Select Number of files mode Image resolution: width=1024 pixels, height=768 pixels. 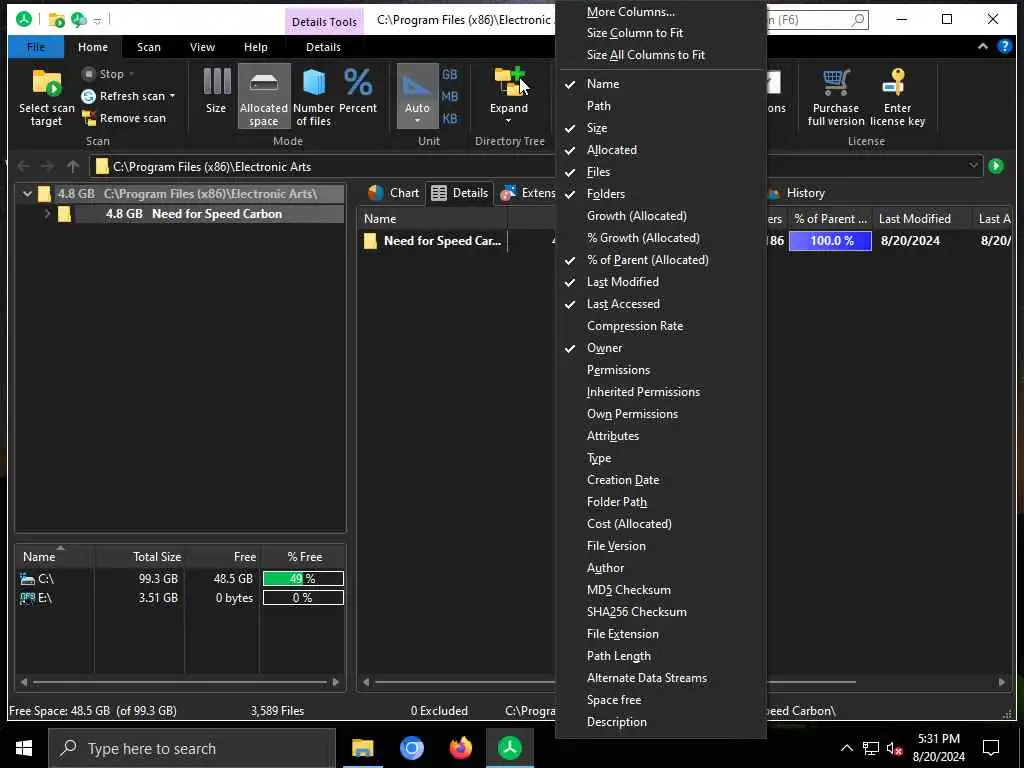[313, 97]
